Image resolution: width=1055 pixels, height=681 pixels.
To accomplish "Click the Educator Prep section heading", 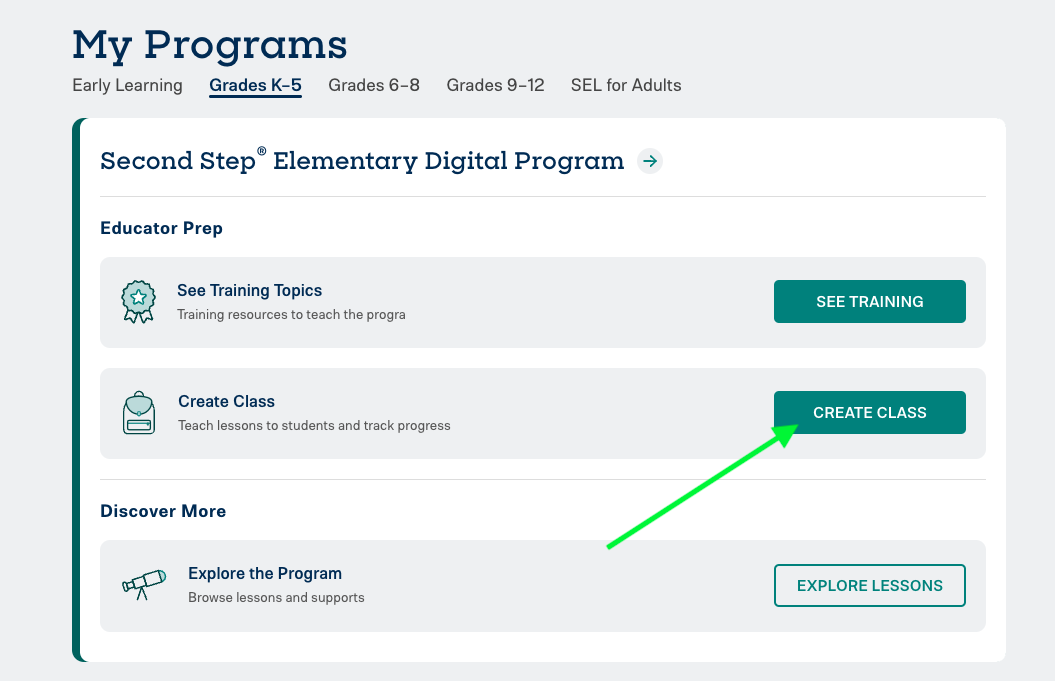I will tap(161, 228).
